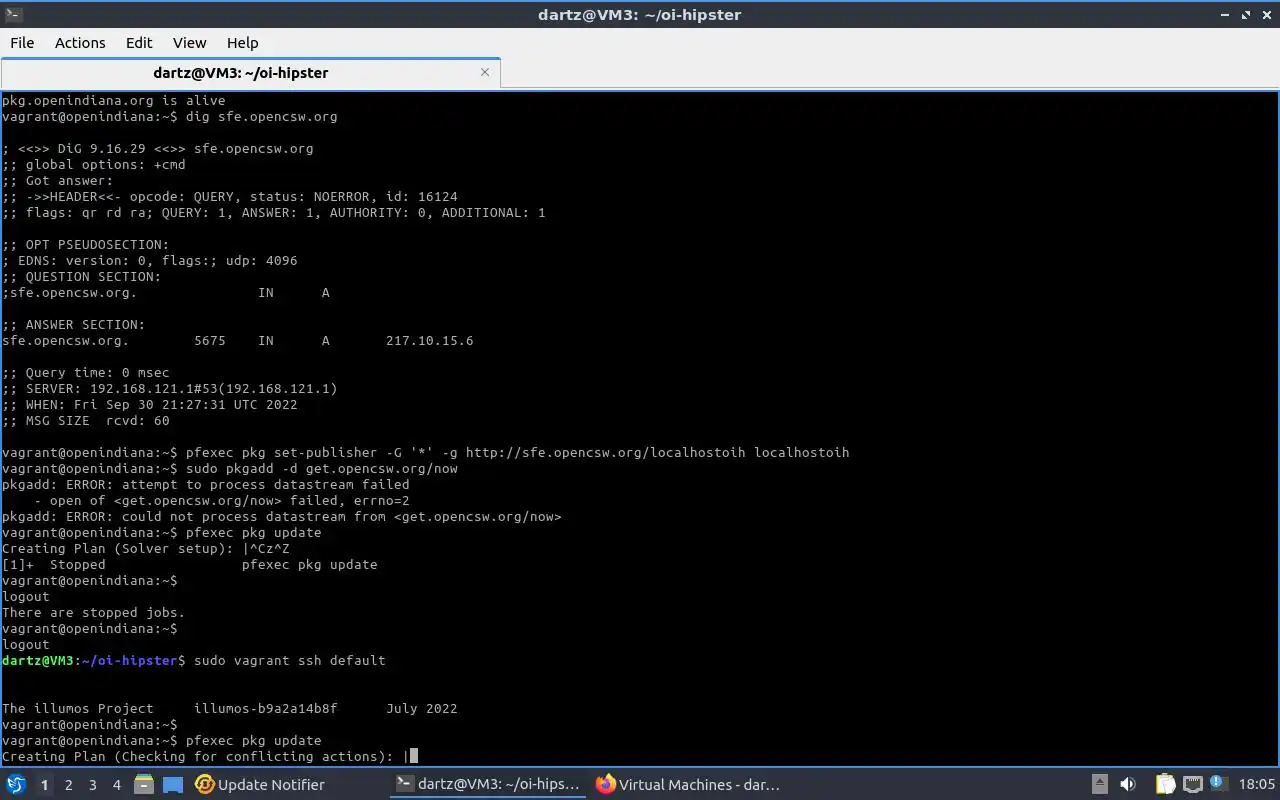1280x800 pixels.
Task: Click 'There are stopped jobs.' message
Action: coord(93,612)
